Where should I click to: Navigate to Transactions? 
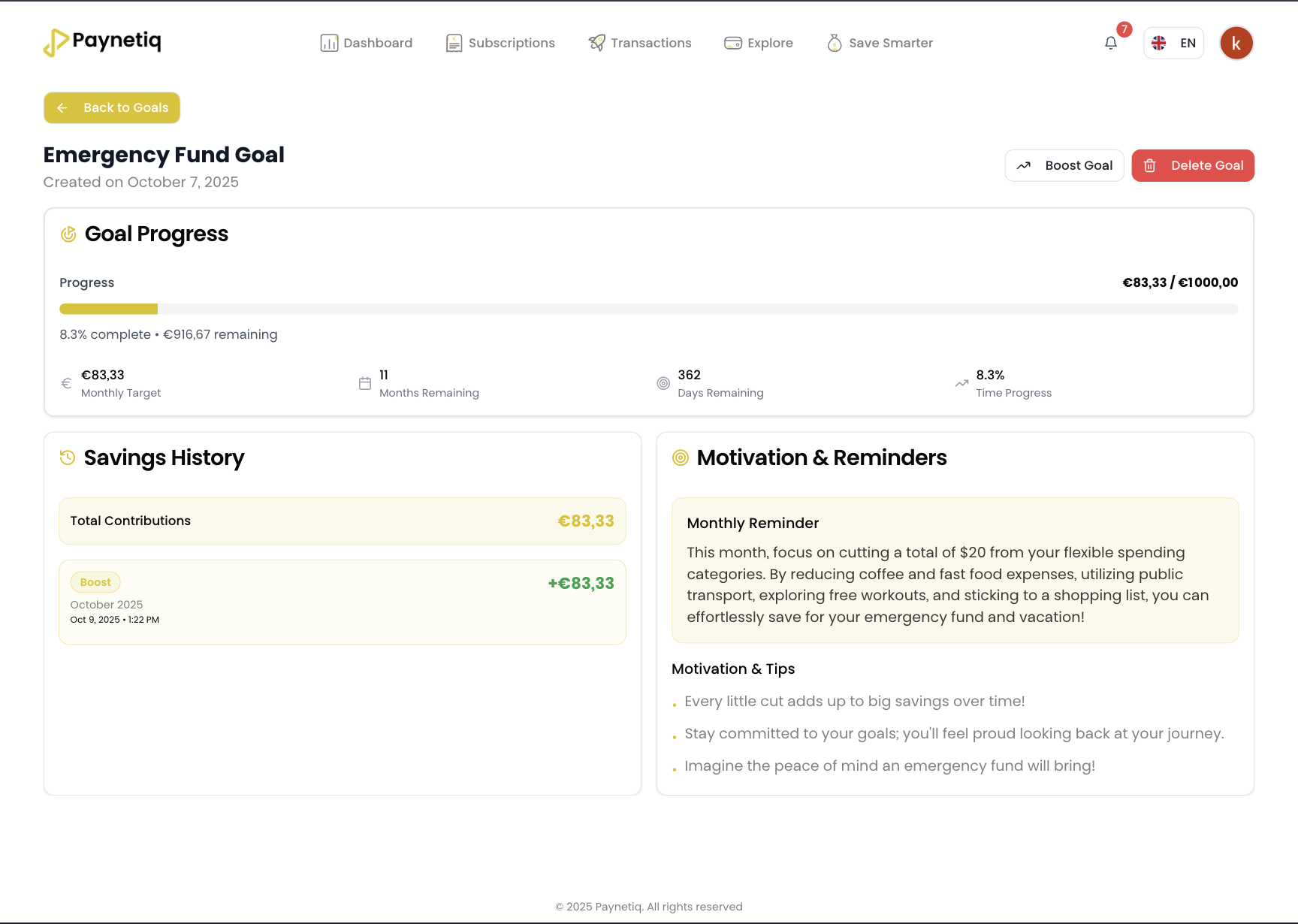tap(640, 43)
